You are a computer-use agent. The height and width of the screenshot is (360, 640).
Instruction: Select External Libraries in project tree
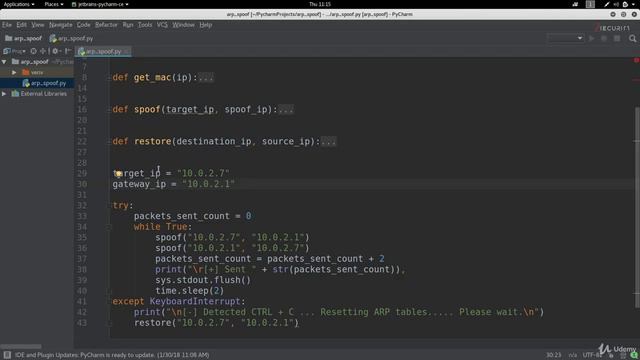pyautogui.click(x=39, y=93)
